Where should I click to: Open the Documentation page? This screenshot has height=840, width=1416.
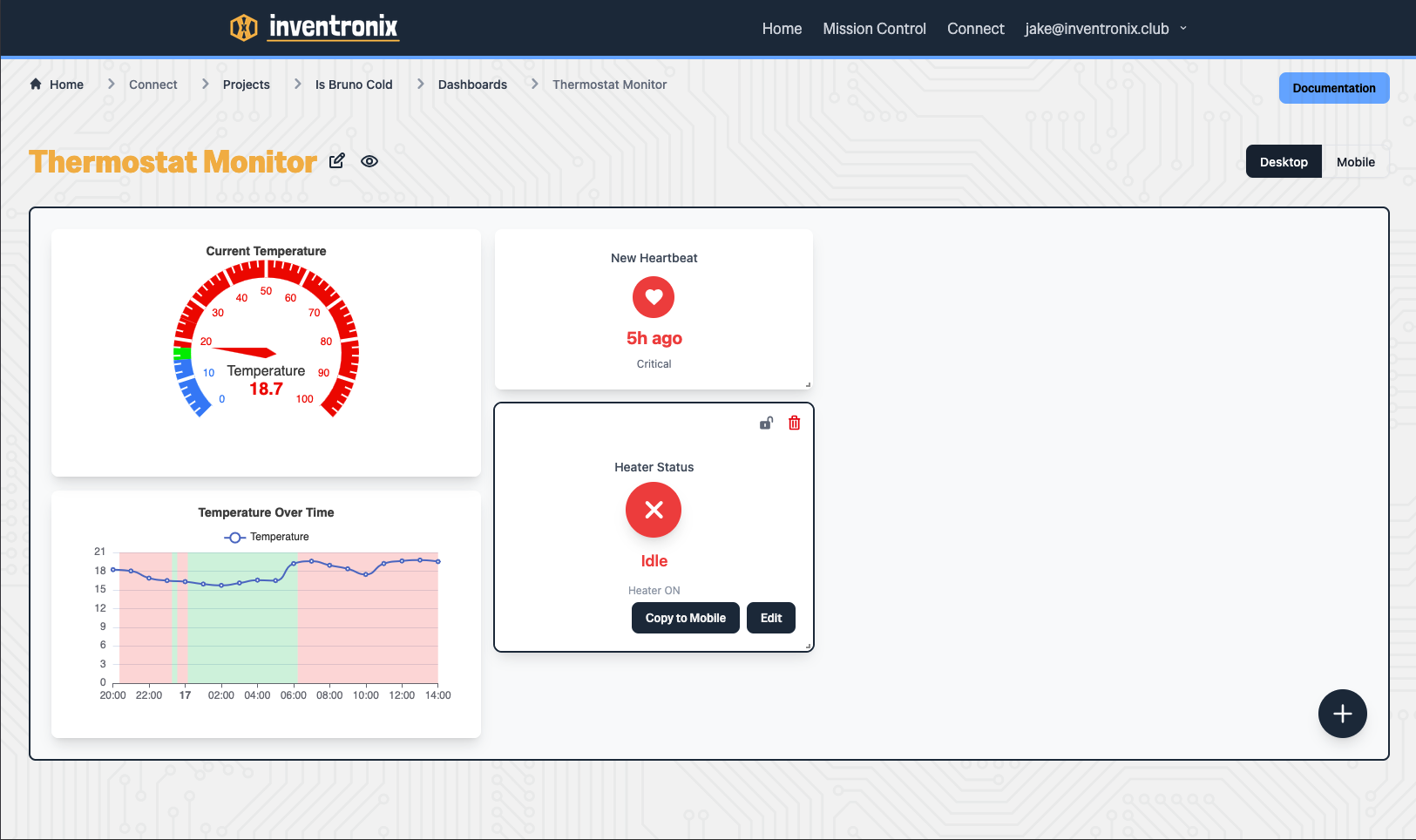coord(1333,88)
